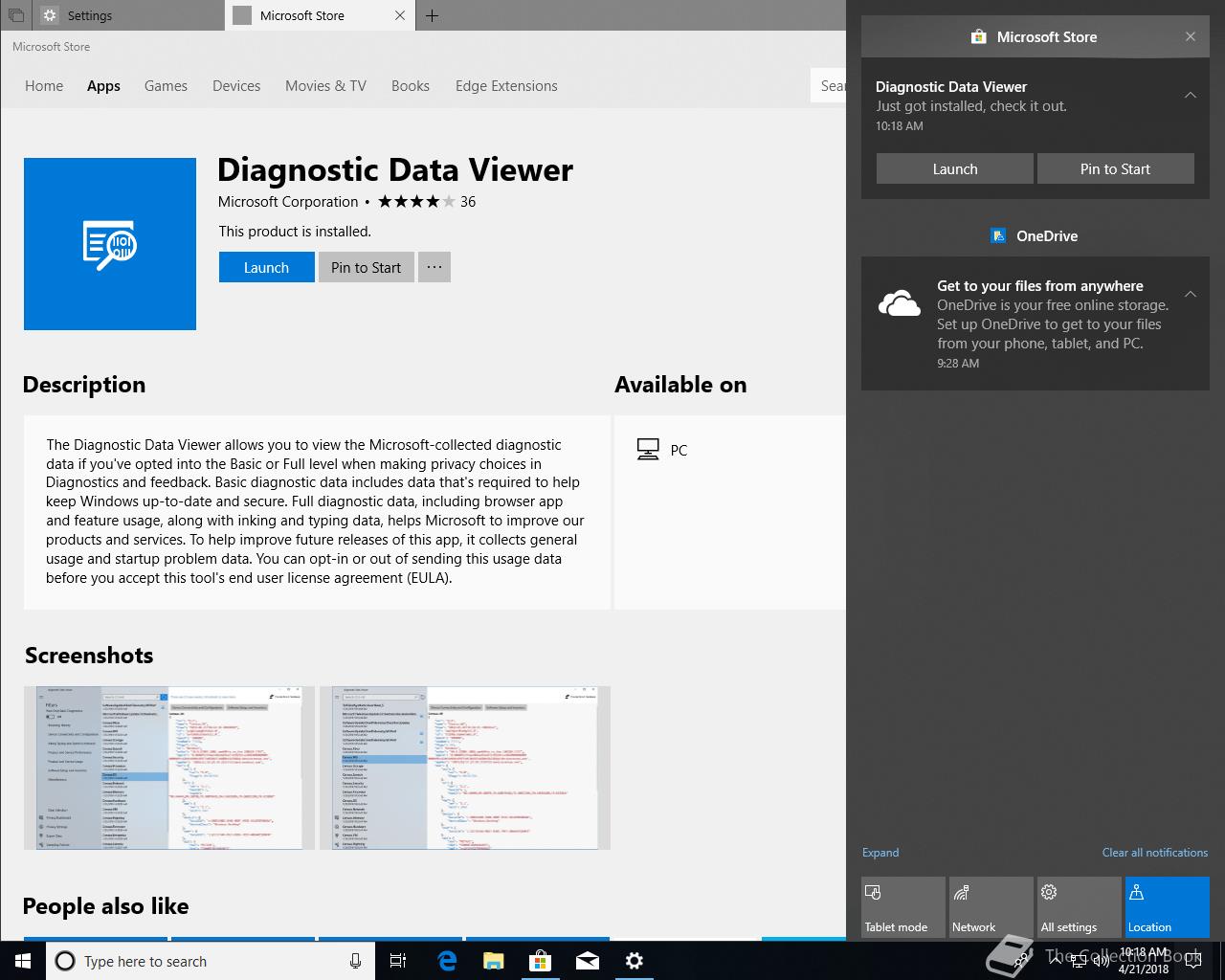Image resolution: width=1225 pixels, height=980 pixels.
Task: Click the text 'This product is installed.'
Action: coord(295,232)
